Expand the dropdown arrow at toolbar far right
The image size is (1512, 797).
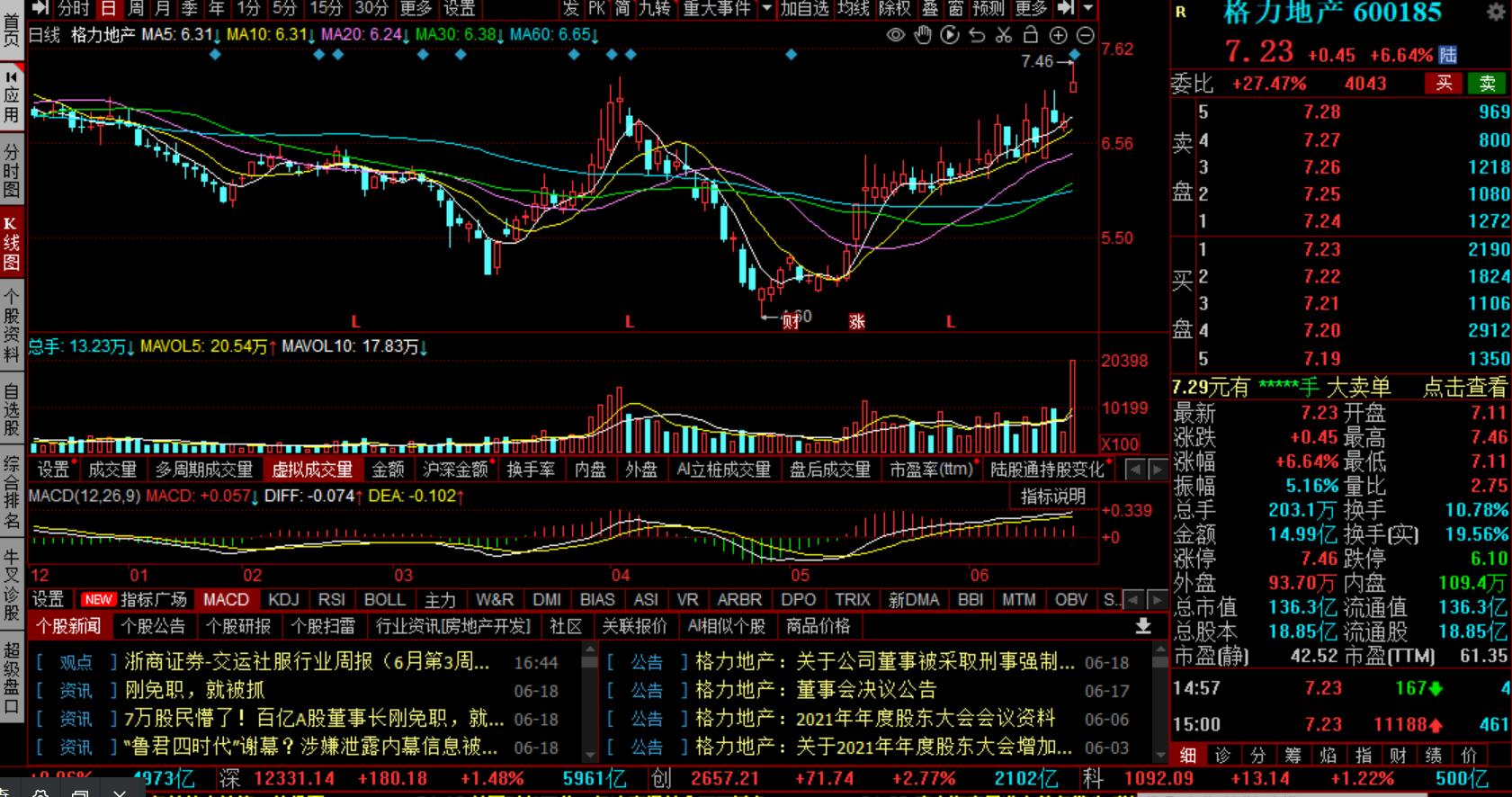coord(1087,9)
